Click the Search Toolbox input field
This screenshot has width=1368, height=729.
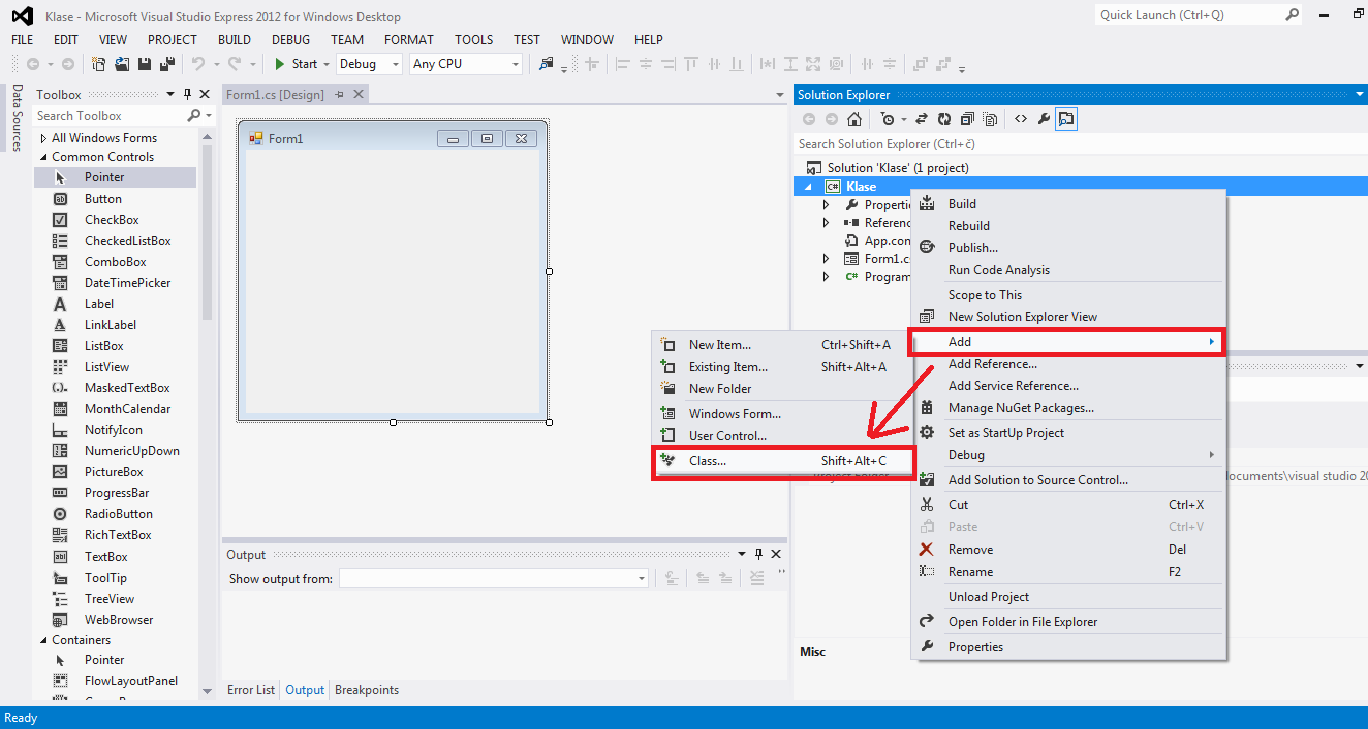(110, 116)
